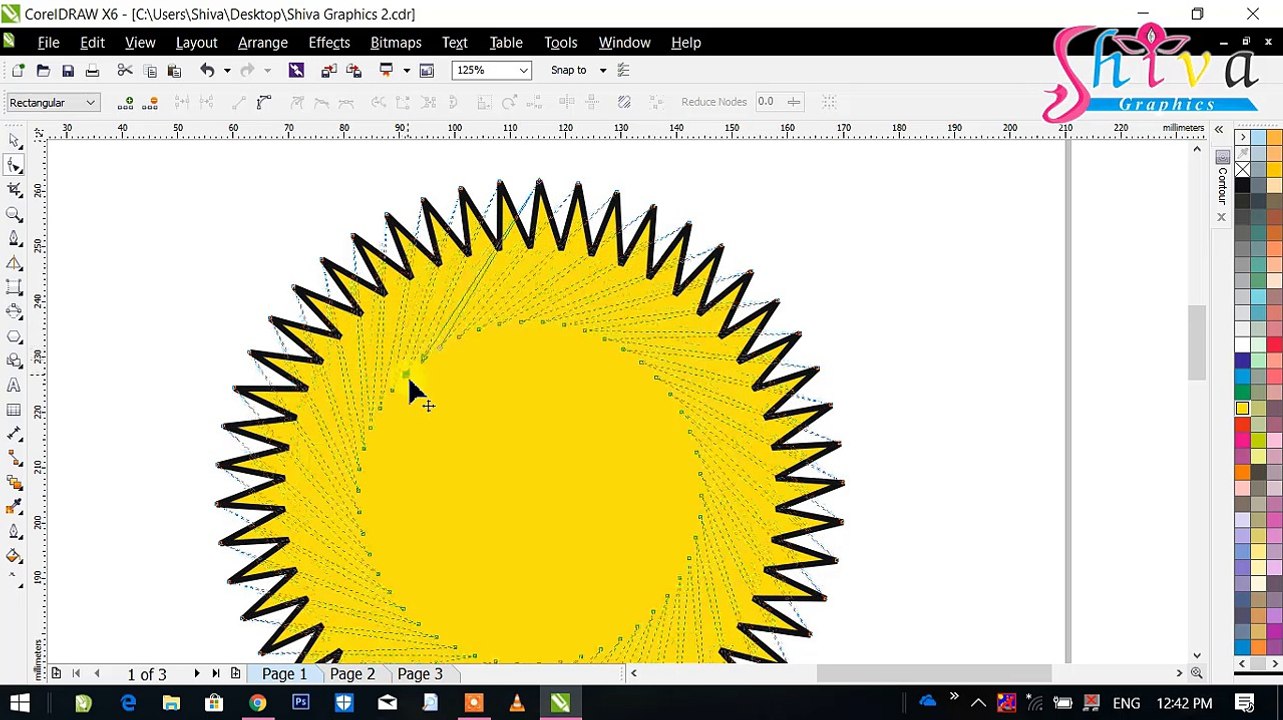Select the Crop tool
1283x720 pixels.
pyautogui.click(x=14, y=190)
